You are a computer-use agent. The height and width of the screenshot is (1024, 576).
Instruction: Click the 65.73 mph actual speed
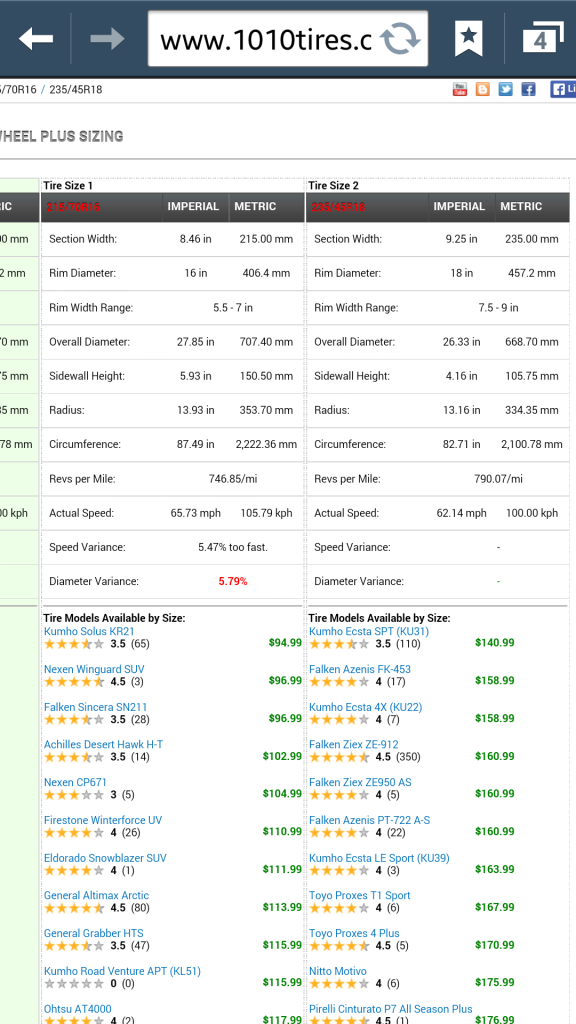(x=196, y=513)
